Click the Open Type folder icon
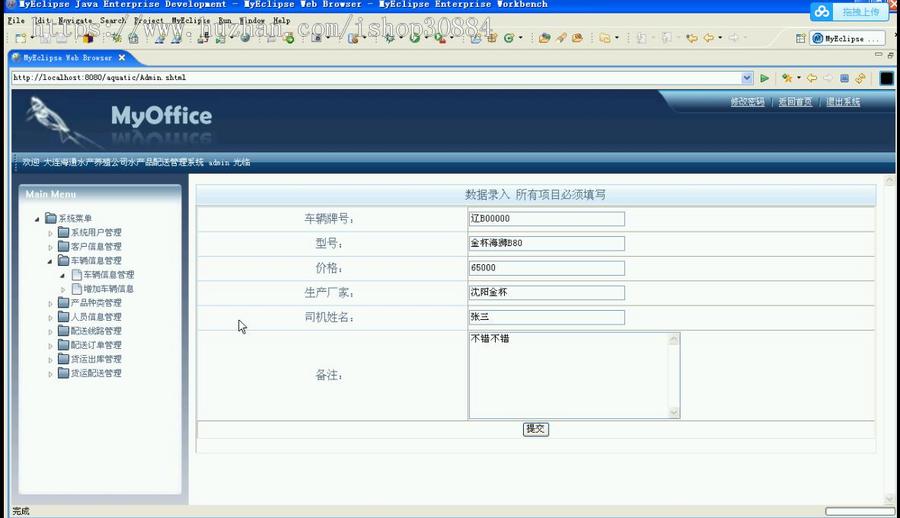 [544, 38]
